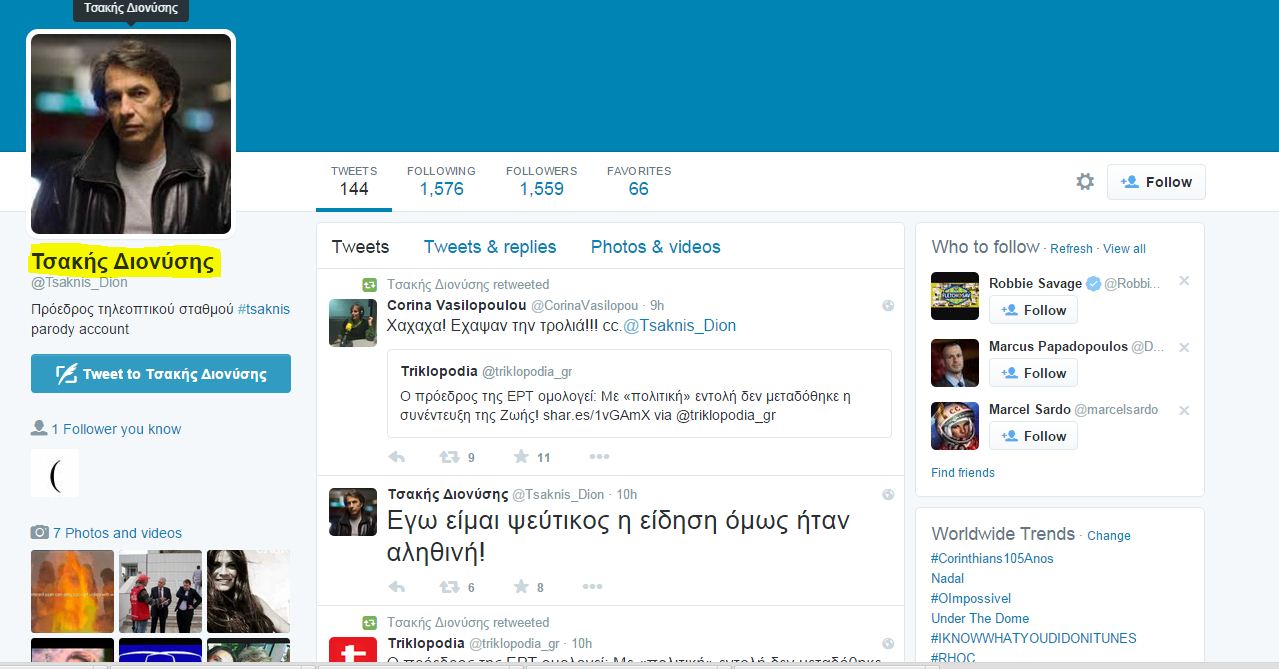This screenshot has height=669, width=1279.
Task: Click Corina Vasilopoulou's avatar in the tweet
Action: coord(353,322)
